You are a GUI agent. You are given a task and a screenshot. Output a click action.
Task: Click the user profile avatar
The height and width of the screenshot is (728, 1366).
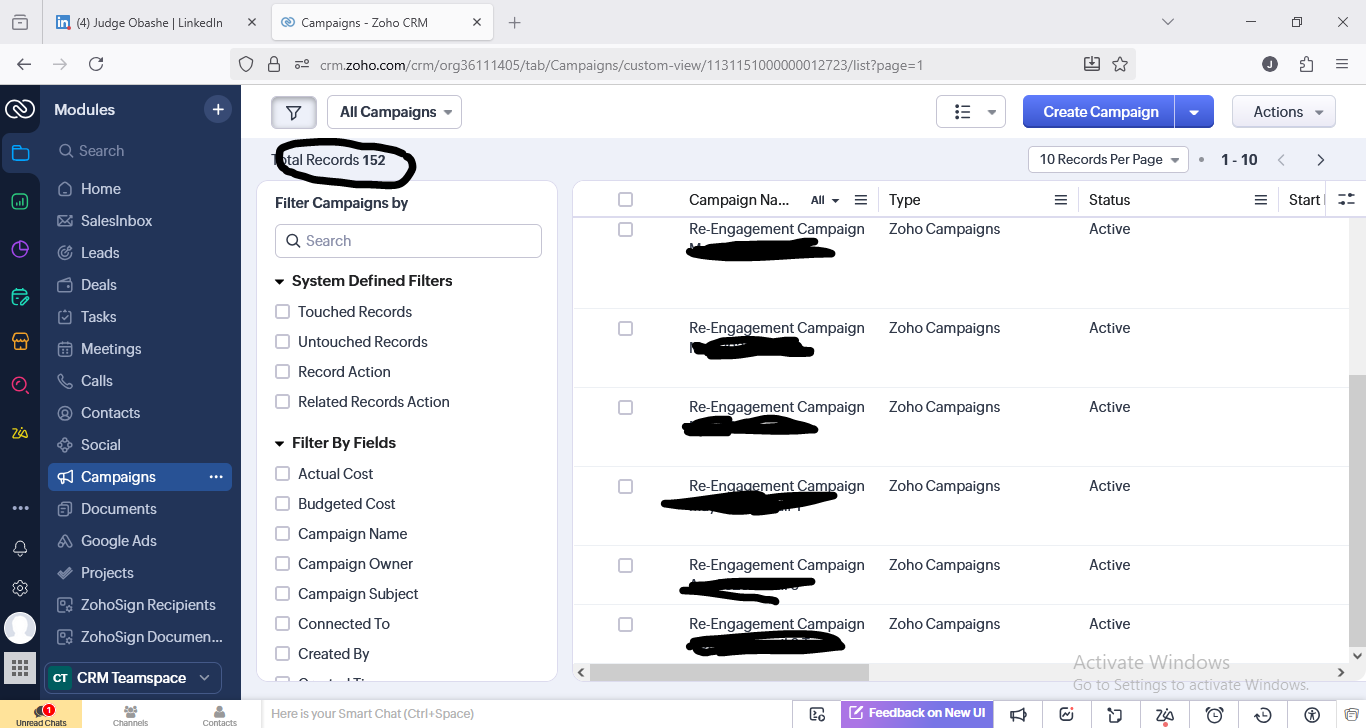coord(20,628)
